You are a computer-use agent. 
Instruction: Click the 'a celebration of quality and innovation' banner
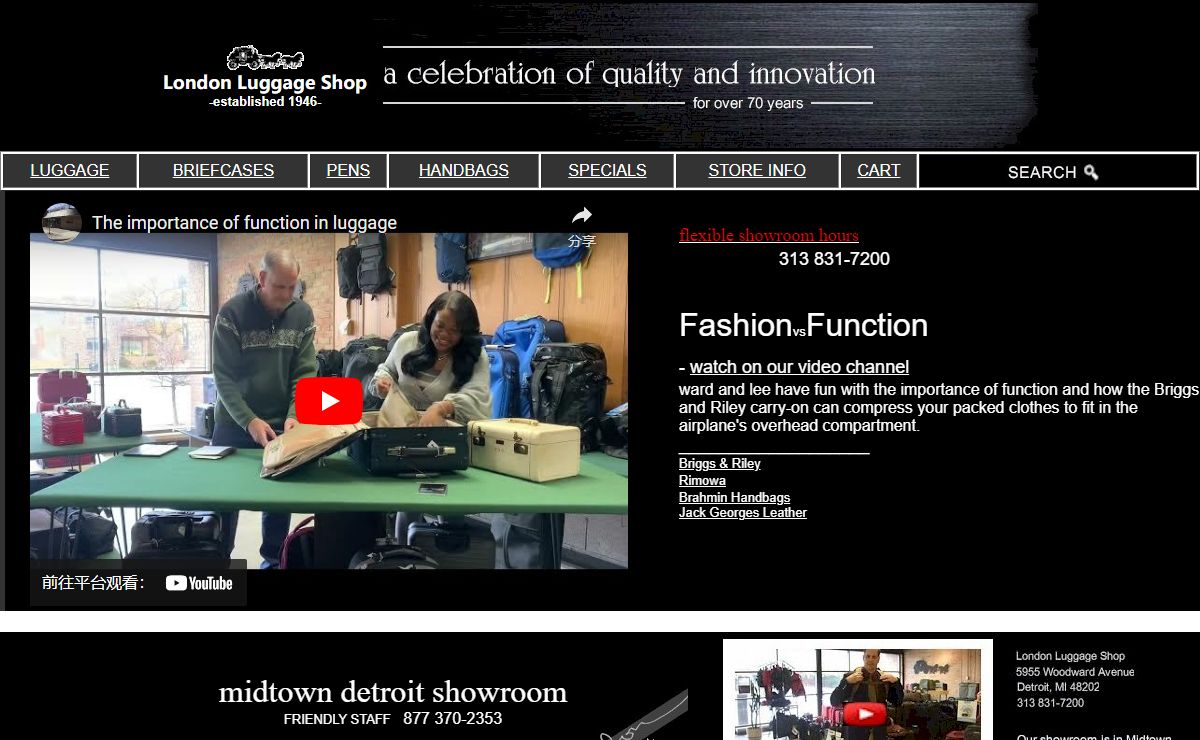(x=629, y=73)
